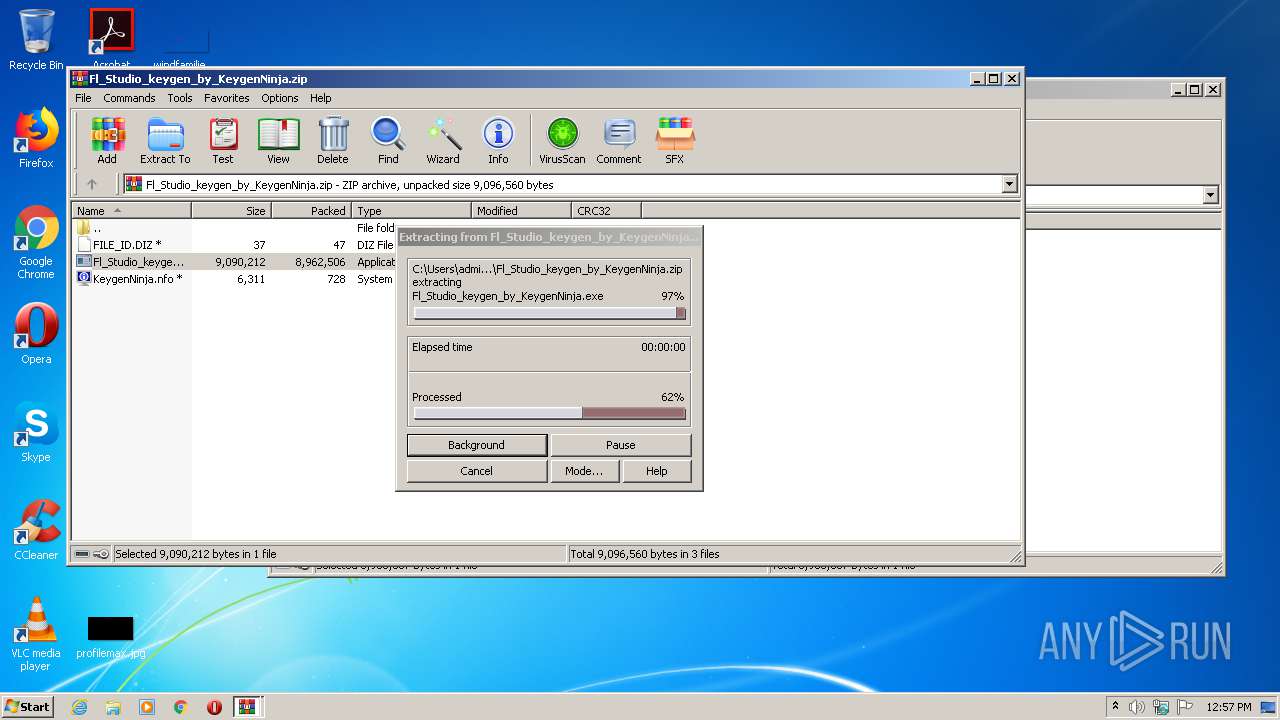Click the Pause button in extraction dialog

620,445
